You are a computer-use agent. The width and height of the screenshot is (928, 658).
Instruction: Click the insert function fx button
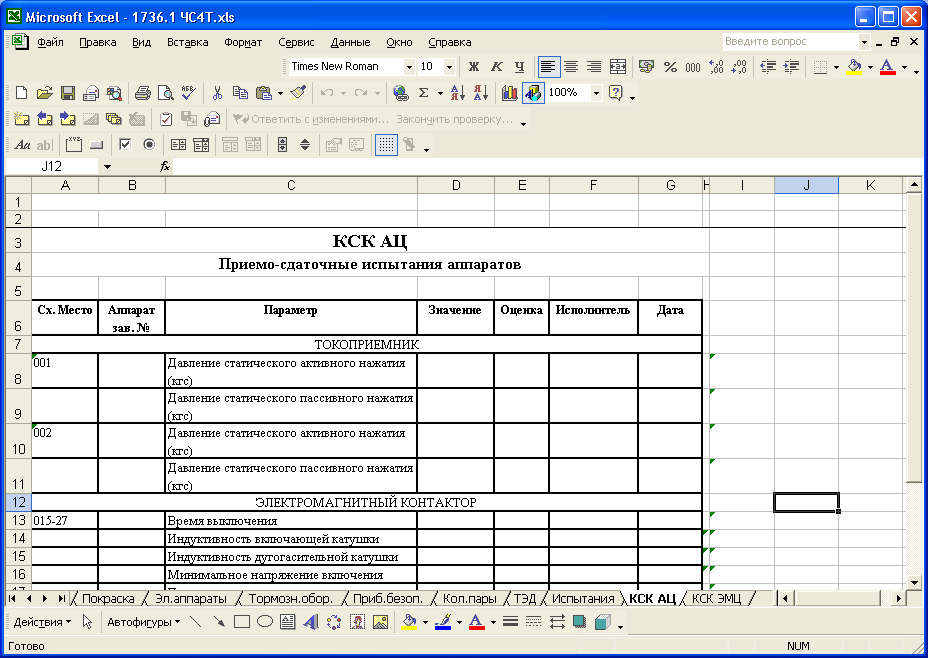pos(165,167)
